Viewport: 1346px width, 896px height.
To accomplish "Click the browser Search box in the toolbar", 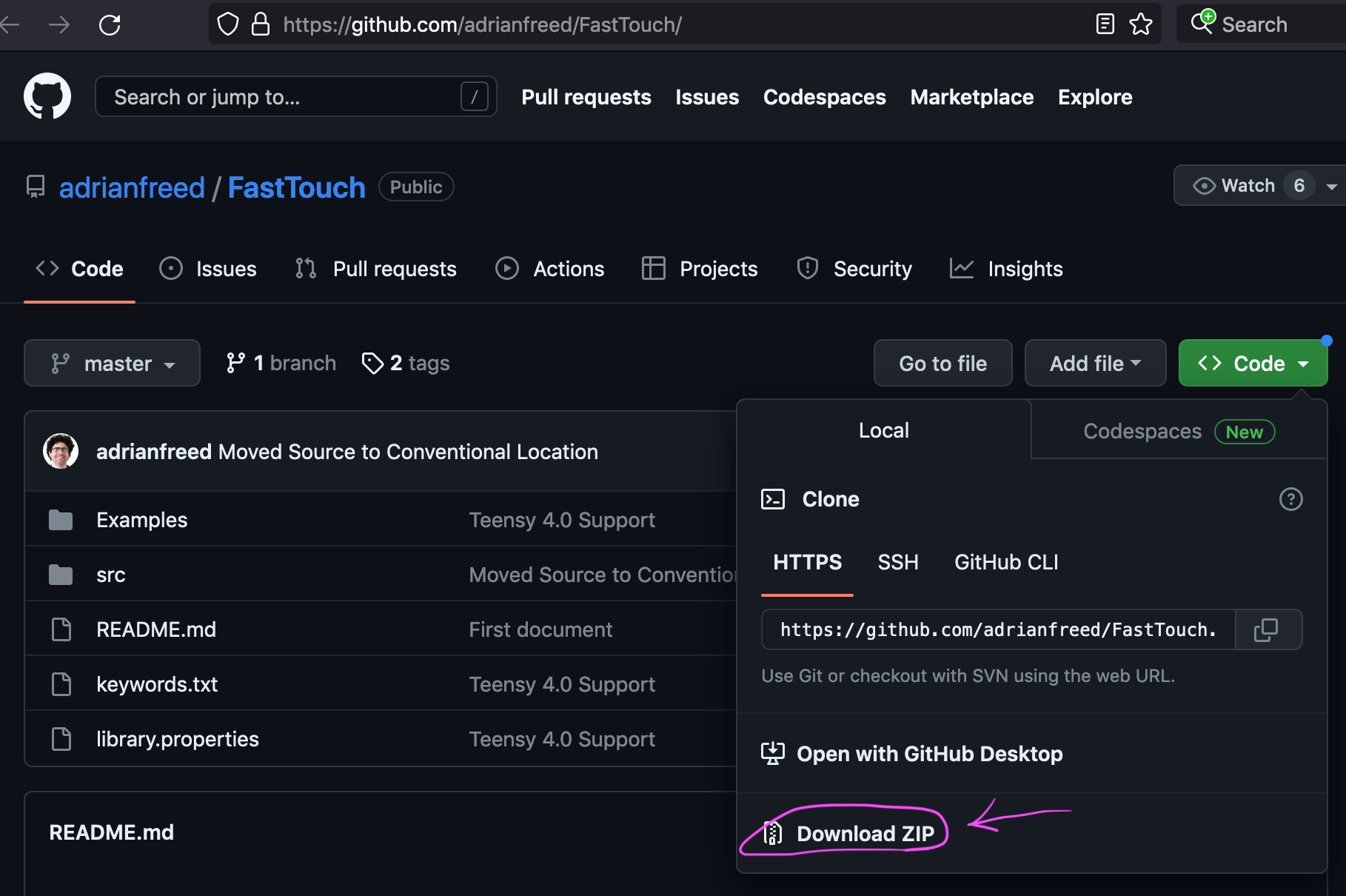I will [x=1261, y=24].
